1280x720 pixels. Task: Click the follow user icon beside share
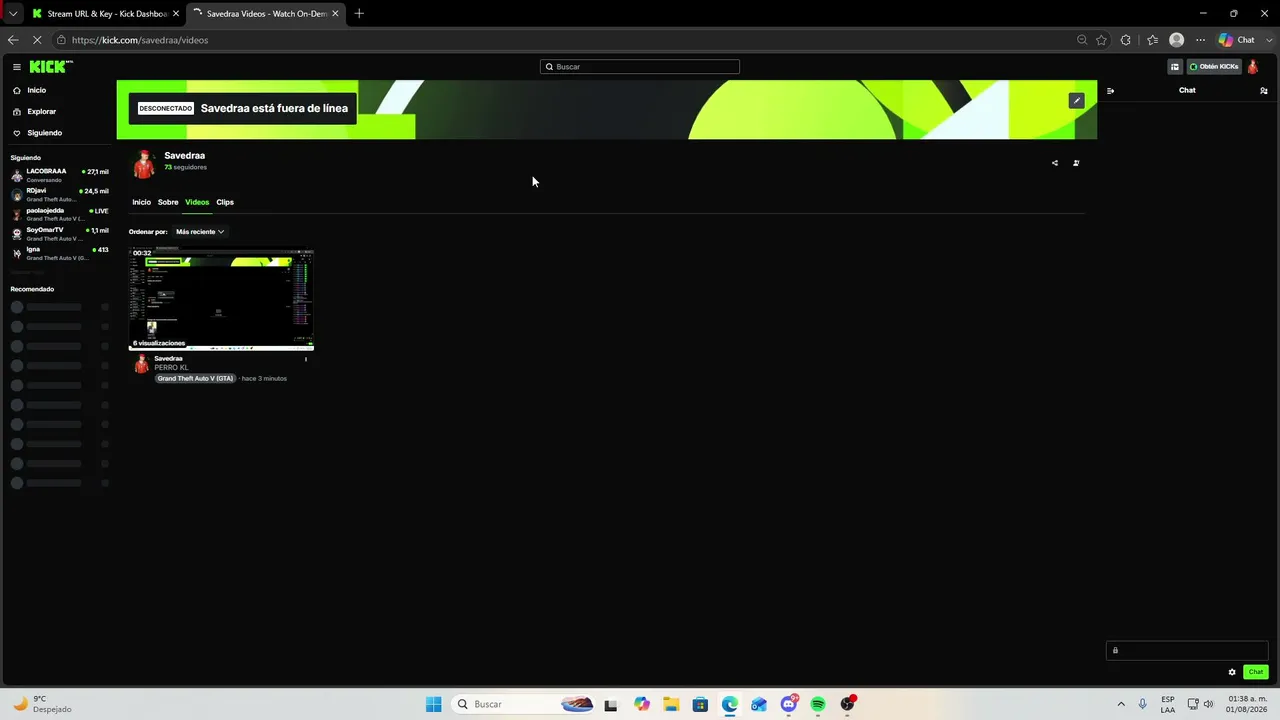tap(1076, 163)
